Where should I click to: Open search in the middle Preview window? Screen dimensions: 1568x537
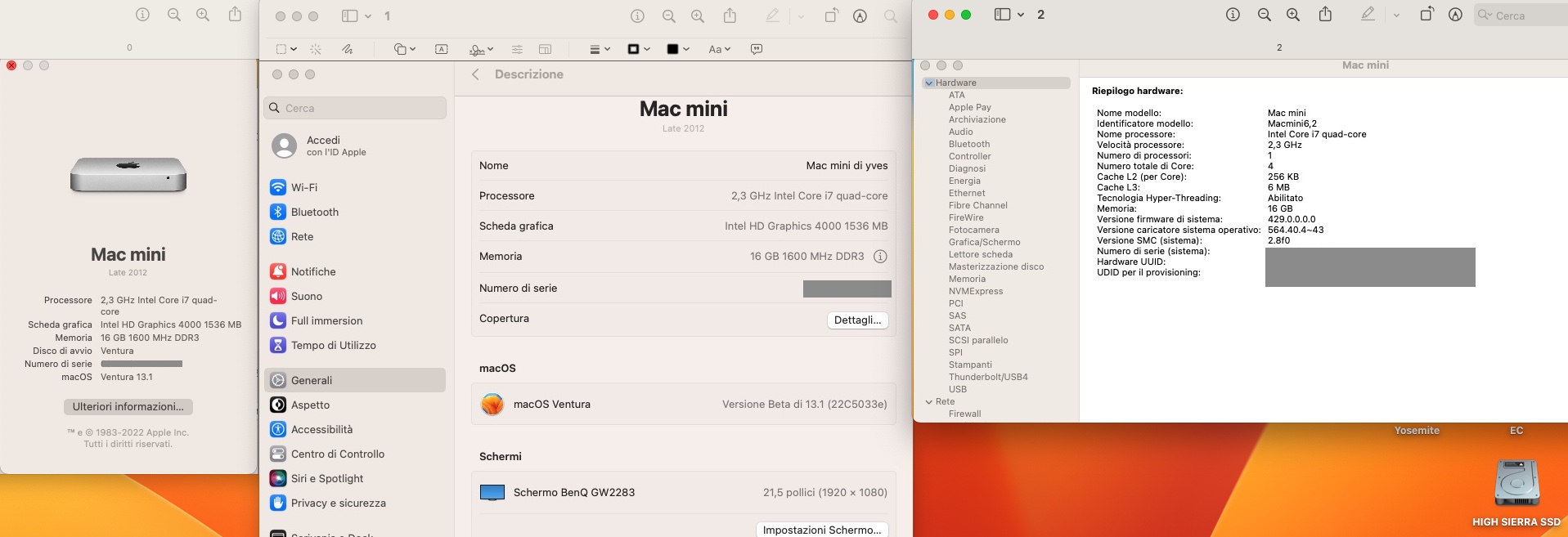tap(891, 16)
